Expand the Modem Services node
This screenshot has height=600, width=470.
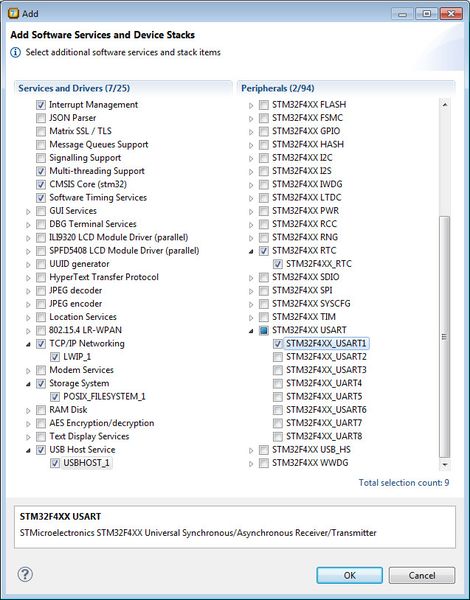(28, 370)
